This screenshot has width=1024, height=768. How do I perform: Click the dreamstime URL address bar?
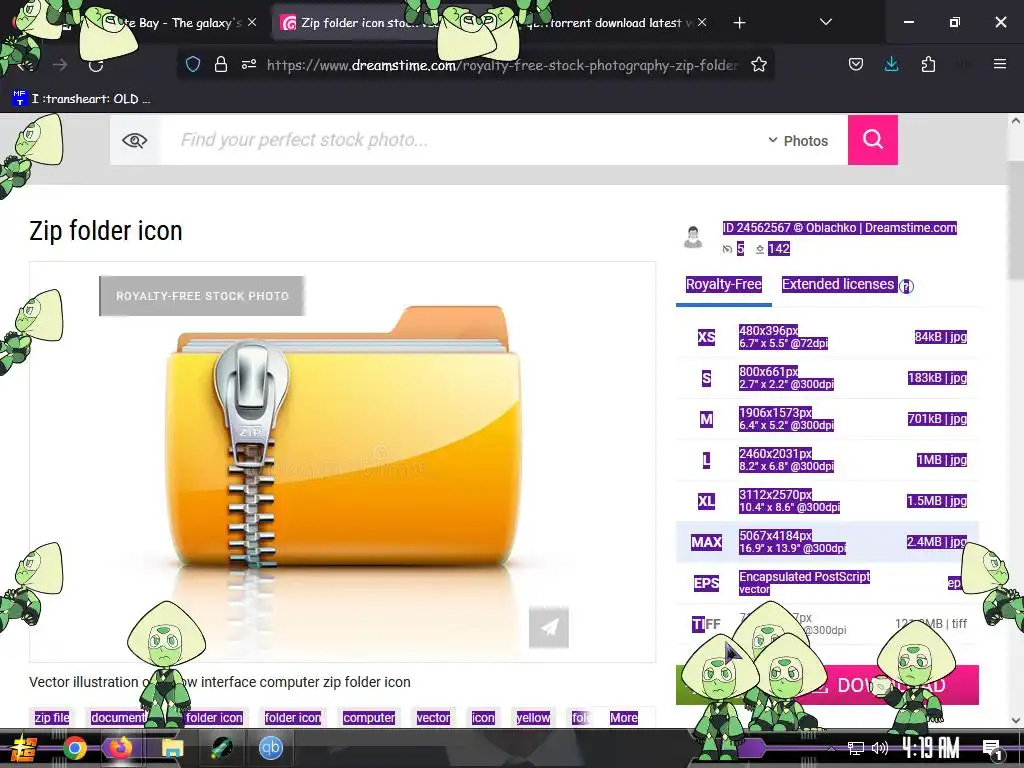pos(503,65)
